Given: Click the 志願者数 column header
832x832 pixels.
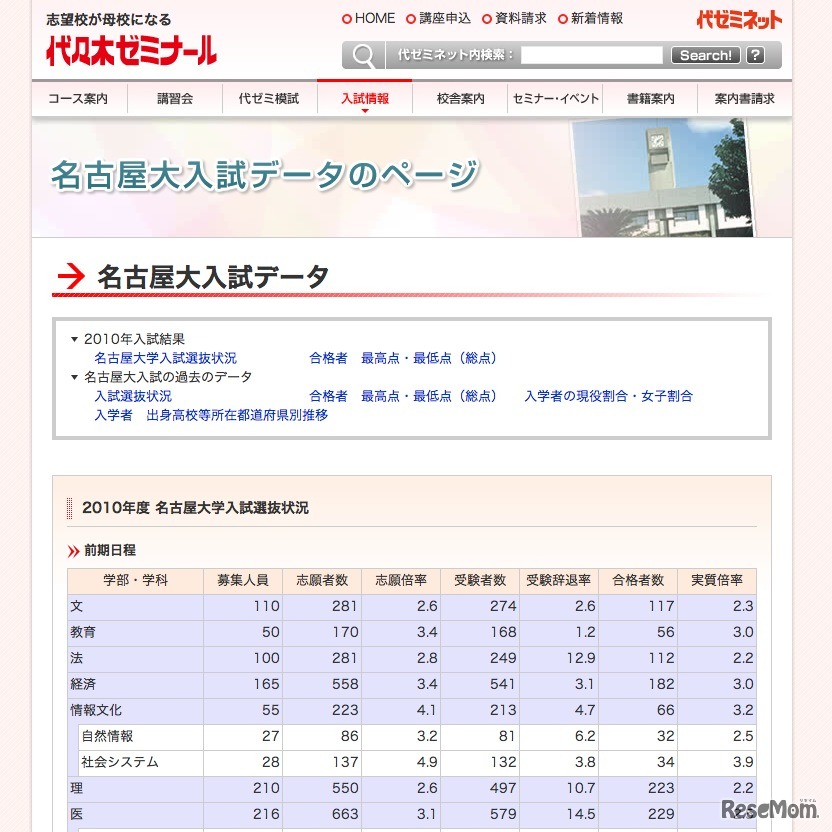Looking at the screenshot, I should [x=322, y=580].
